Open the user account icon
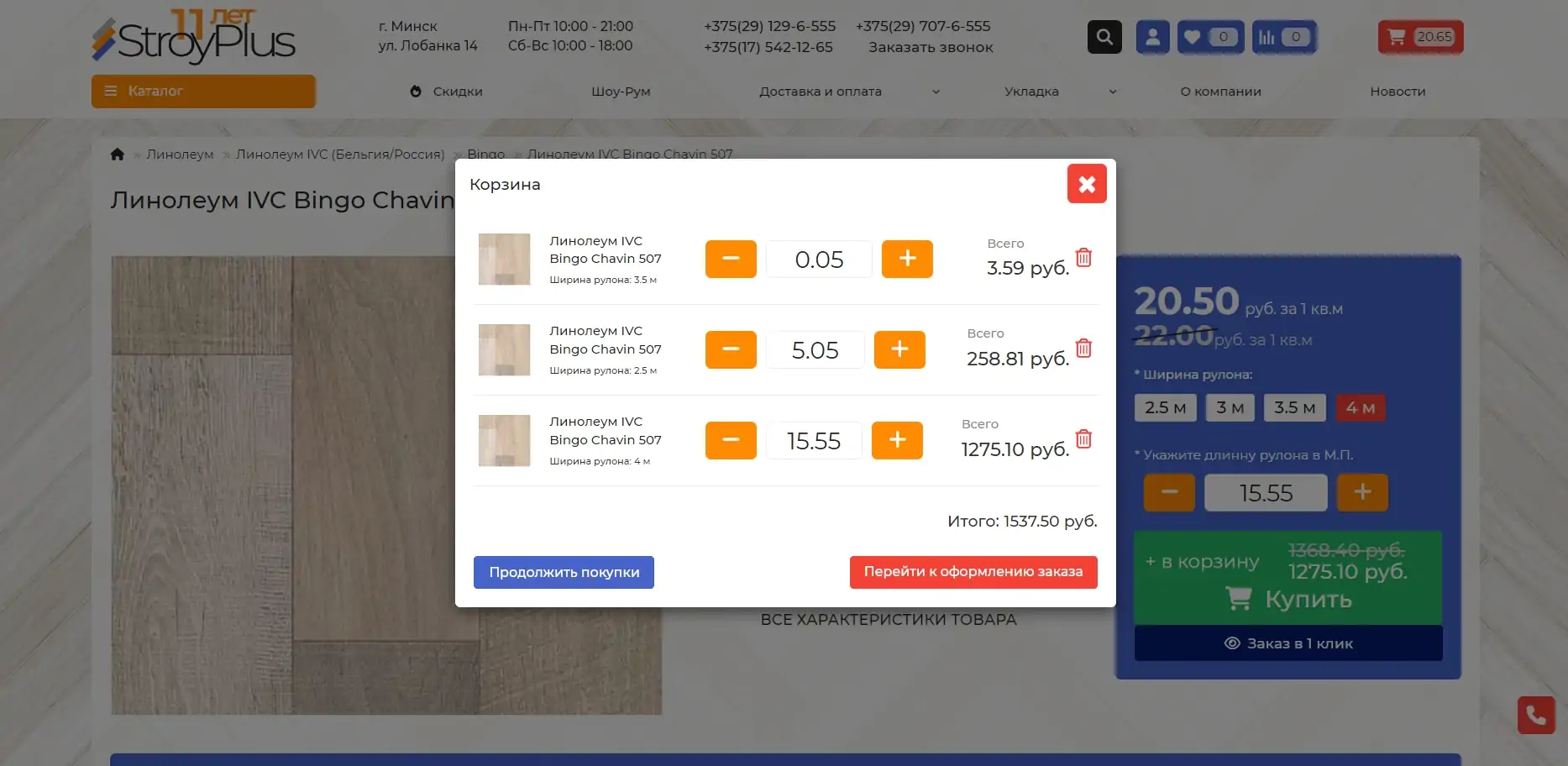This screenshot has width=1568, height=766. click(1152, 37)
